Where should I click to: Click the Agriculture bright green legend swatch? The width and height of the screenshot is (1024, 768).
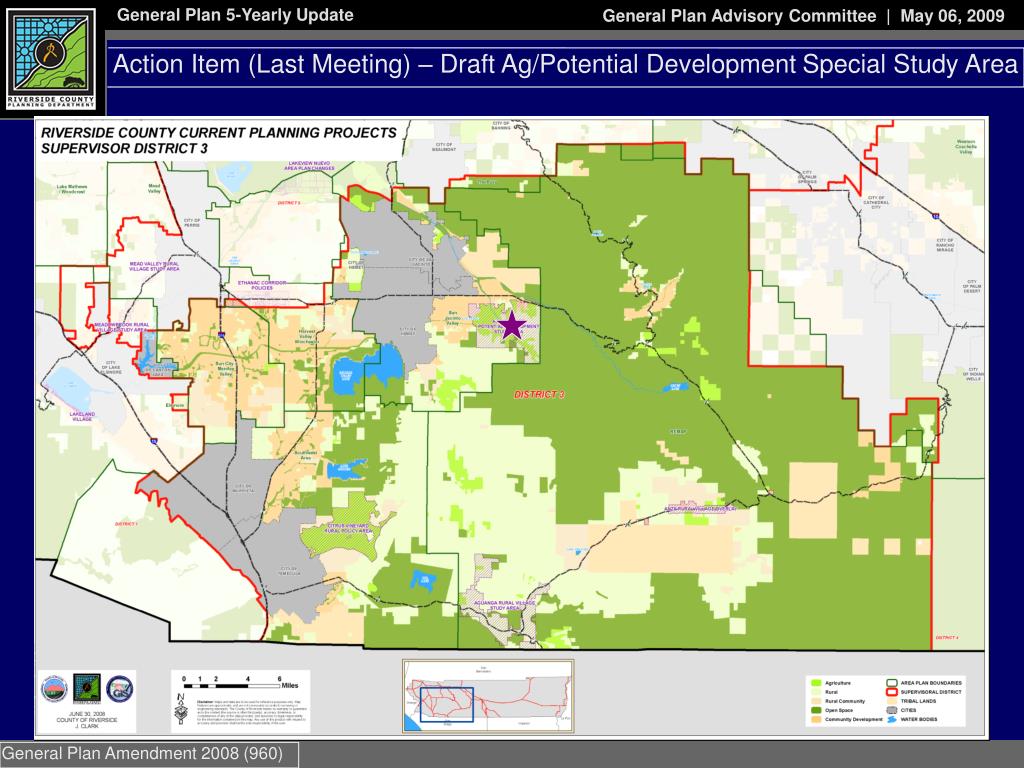pos(816,682)
